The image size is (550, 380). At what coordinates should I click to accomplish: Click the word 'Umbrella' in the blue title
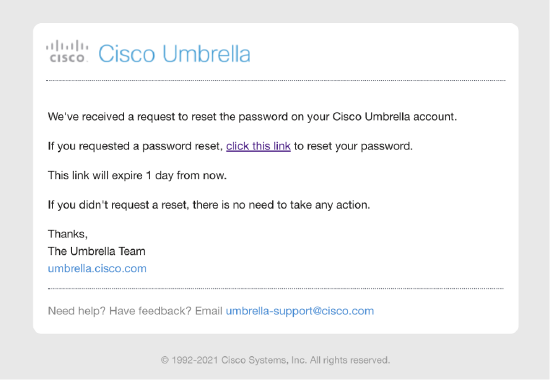coord(207,54)
